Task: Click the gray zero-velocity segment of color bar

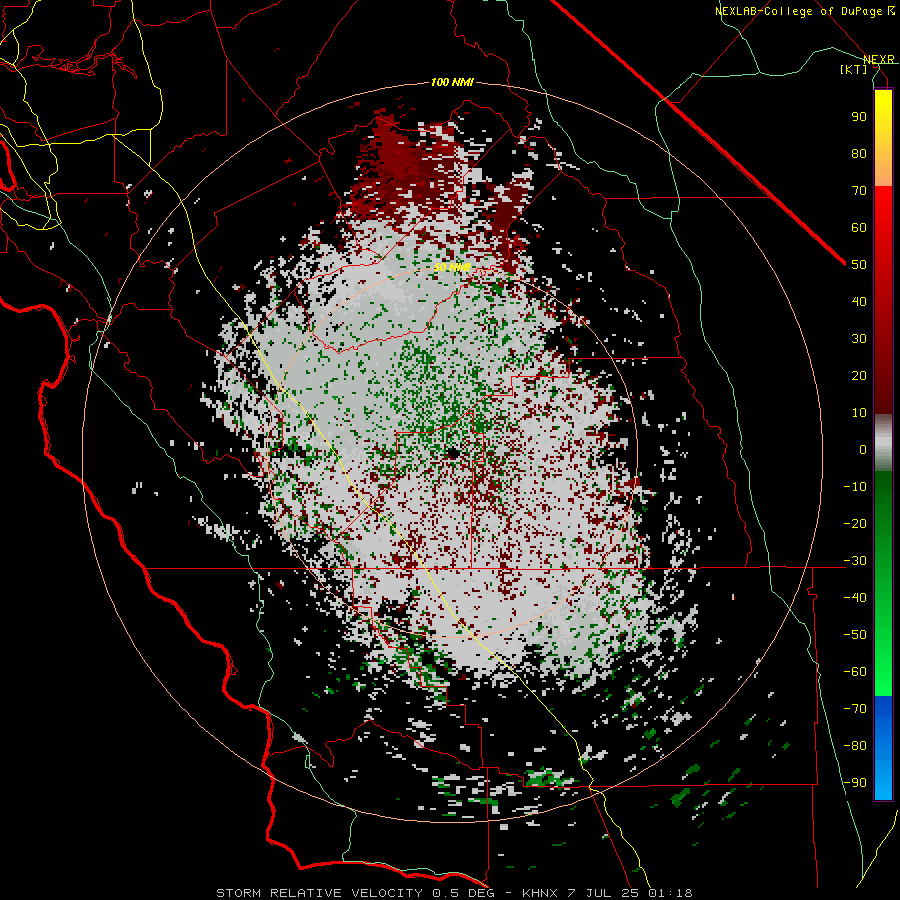Action: click(x=883, y=443)
